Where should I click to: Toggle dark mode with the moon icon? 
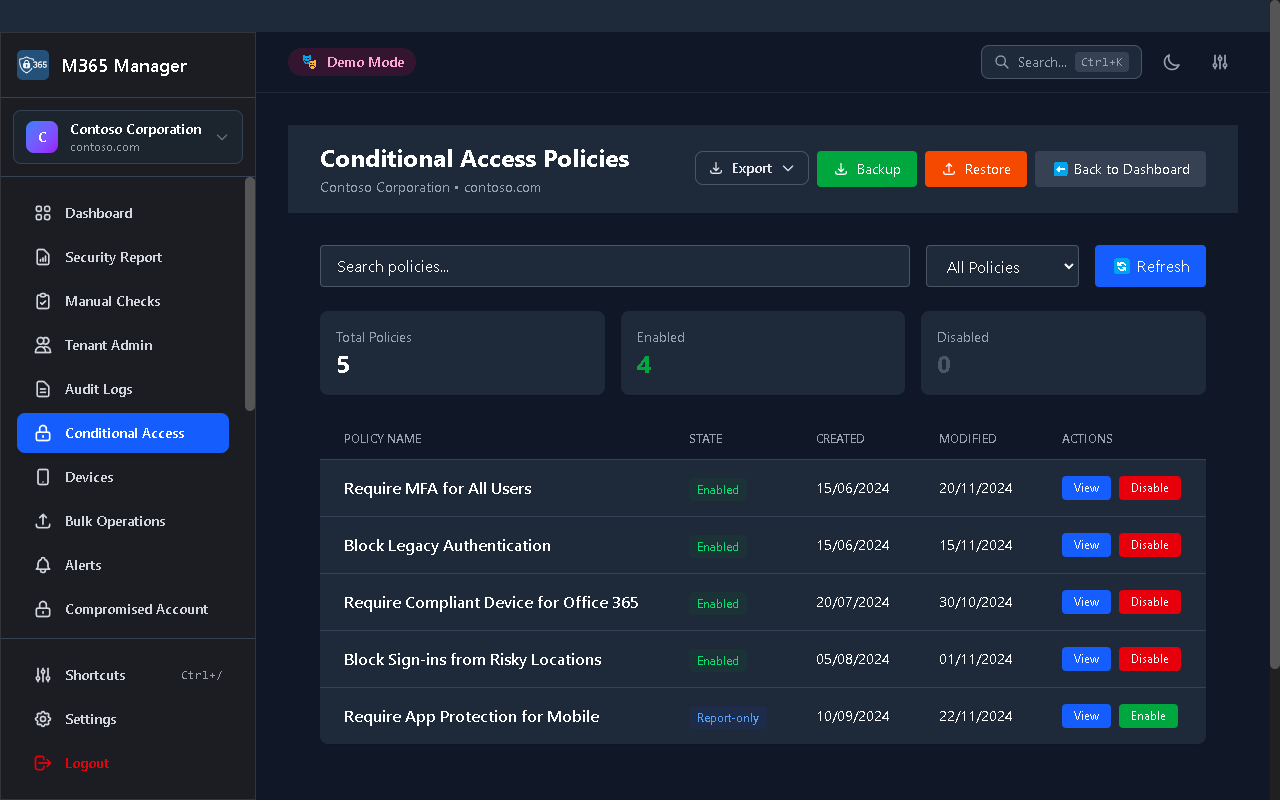tap(1171, 62)
